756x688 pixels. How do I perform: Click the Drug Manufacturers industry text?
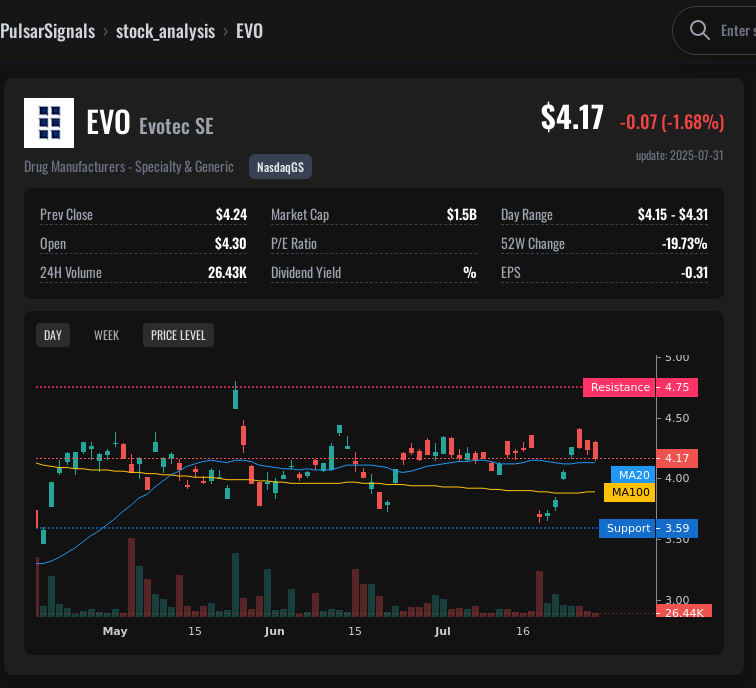tap(129, 167)
